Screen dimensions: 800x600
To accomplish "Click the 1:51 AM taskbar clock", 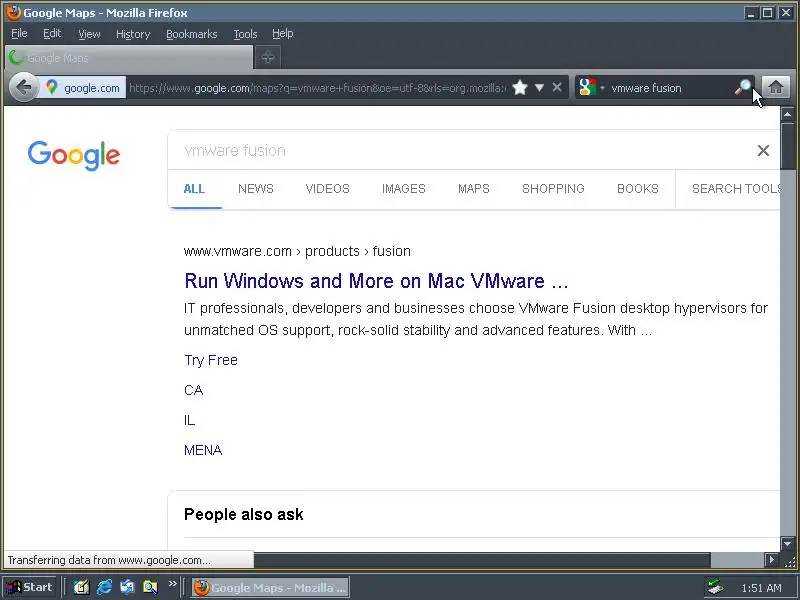I will 761,588.
